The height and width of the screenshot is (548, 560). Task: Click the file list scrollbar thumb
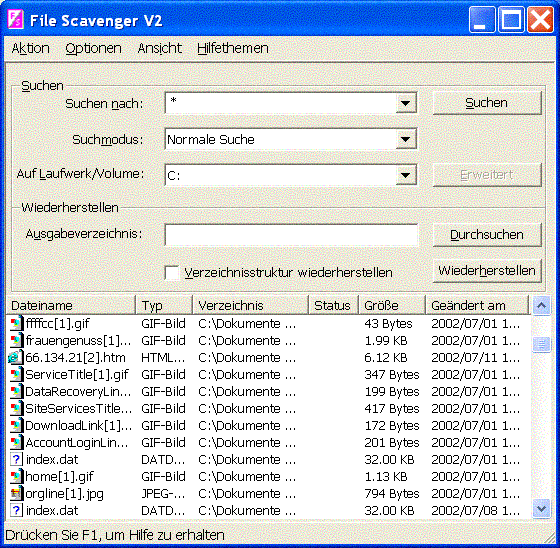(x=541, y=344)
